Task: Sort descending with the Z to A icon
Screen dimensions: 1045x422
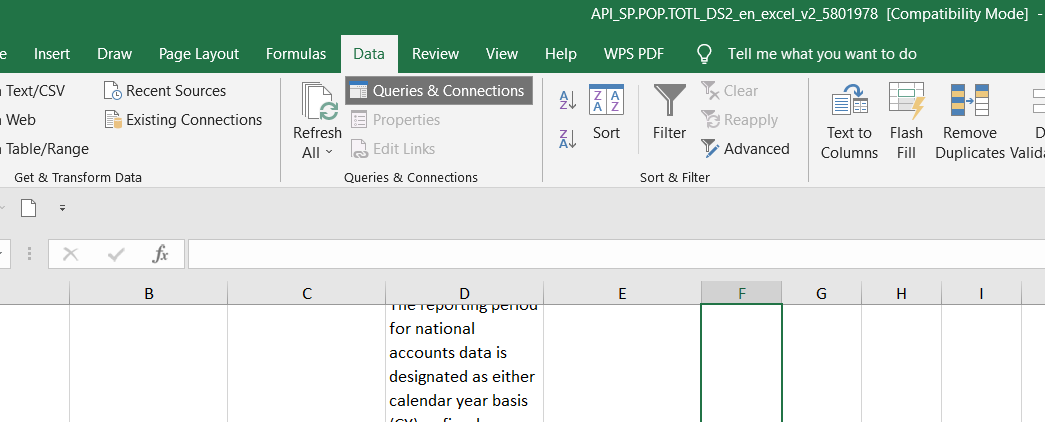Action: click(567, 139)
